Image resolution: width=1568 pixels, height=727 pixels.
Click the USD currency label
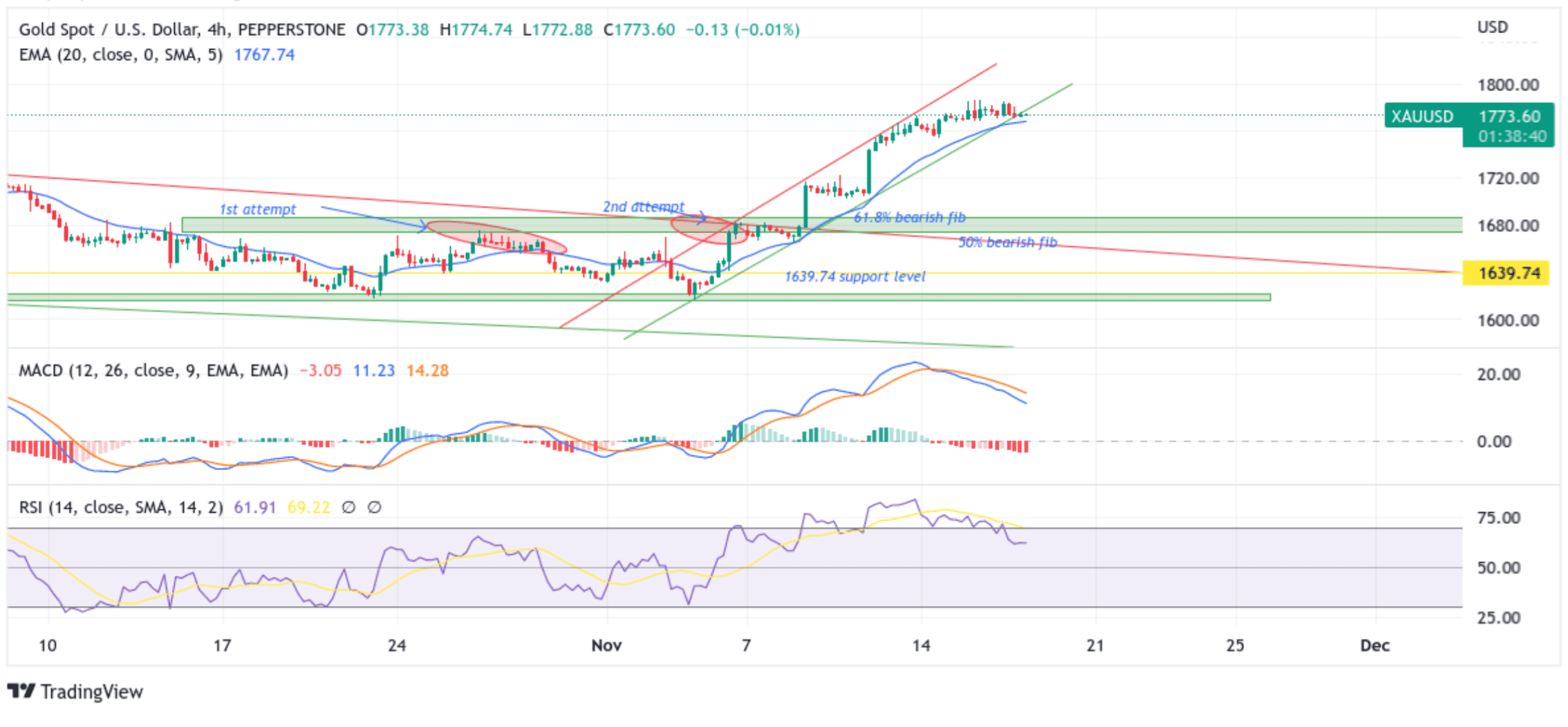pyautogui.click(x=1492, y=27)
